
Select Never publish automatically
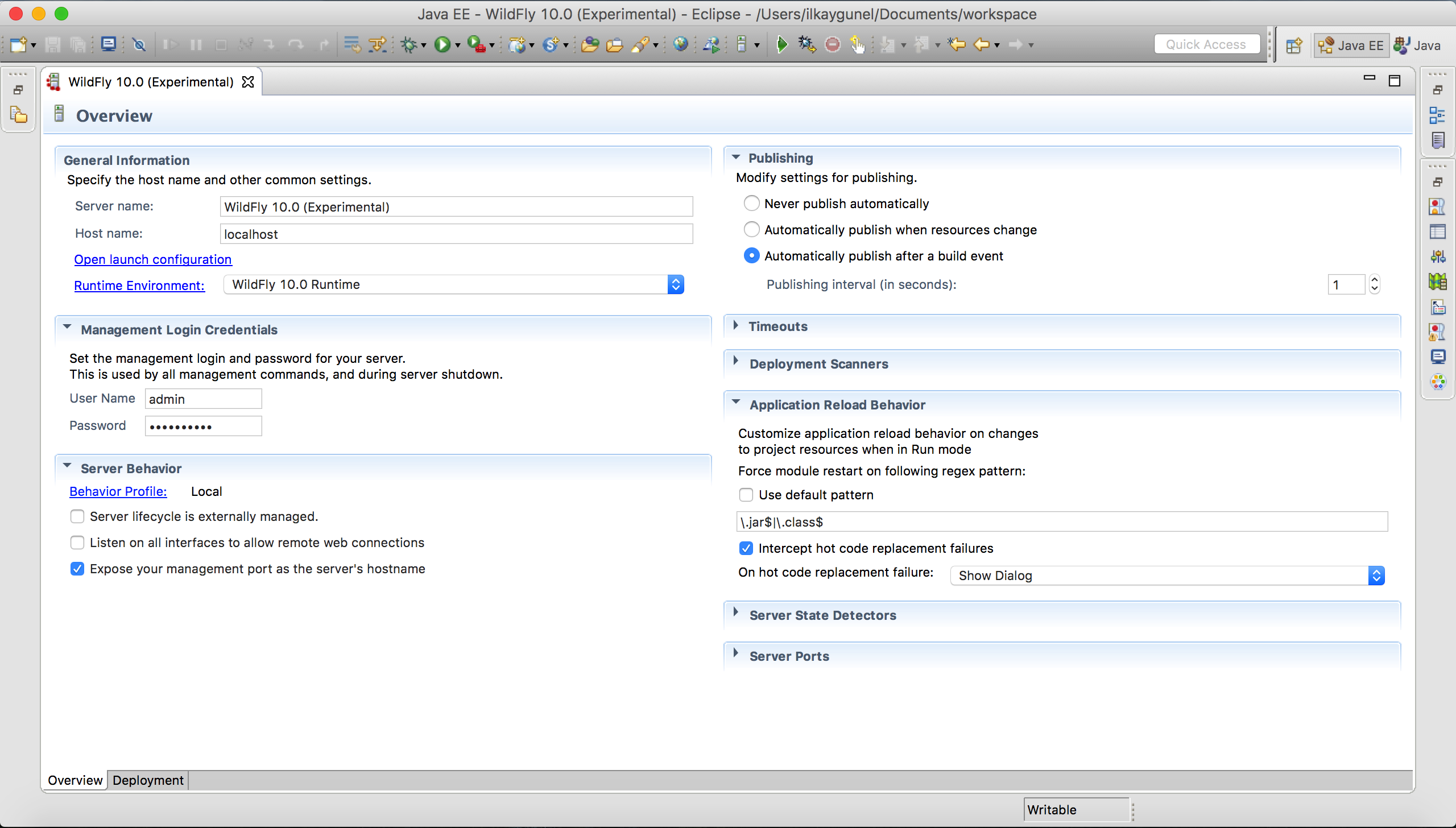(x=752, y=203)
